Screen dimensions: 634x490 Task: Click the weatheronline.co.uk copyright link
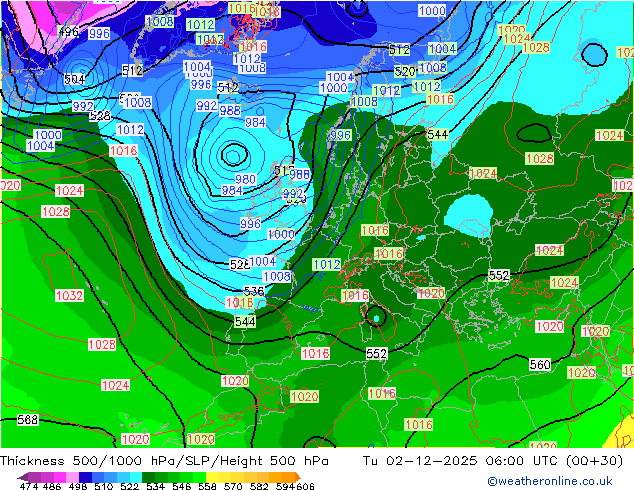tap(549, 481)
